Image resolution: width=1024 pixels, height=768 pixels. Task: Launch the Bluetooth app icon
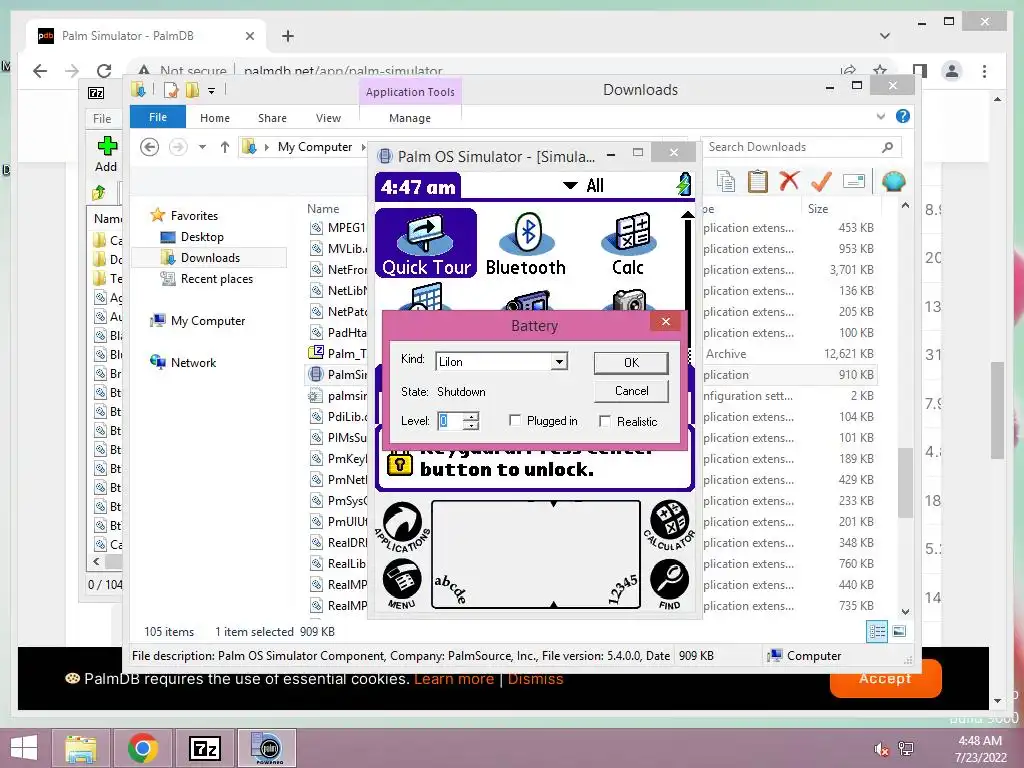(526, 243)
